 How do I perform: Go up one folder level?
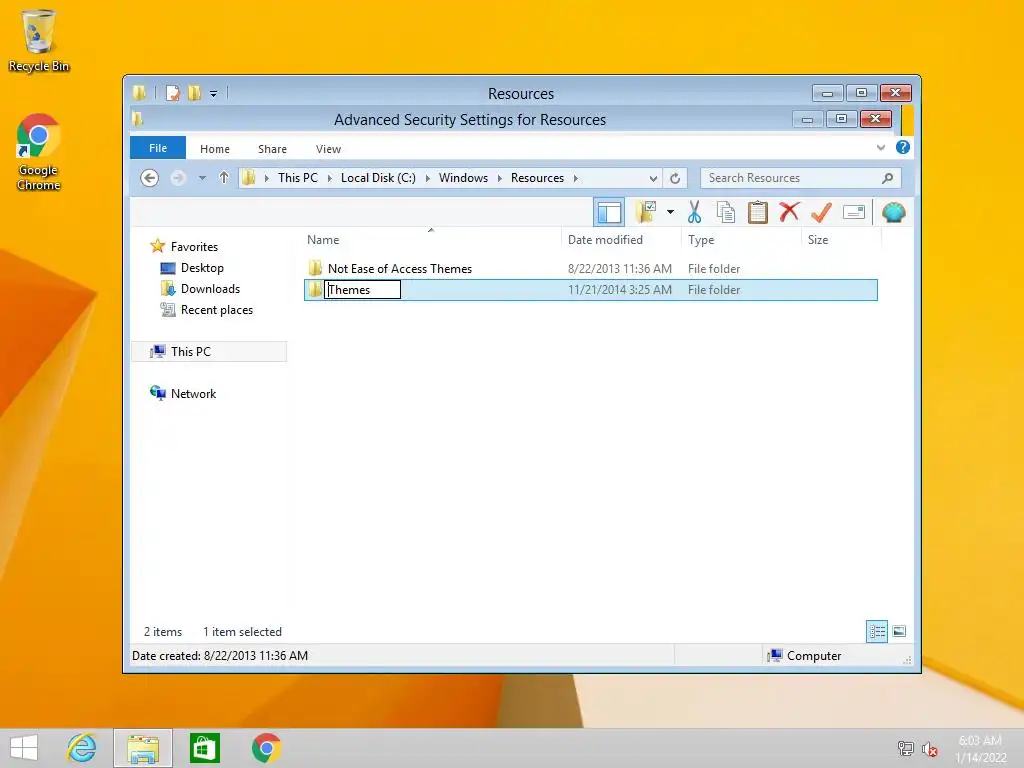tap(224, 178)
